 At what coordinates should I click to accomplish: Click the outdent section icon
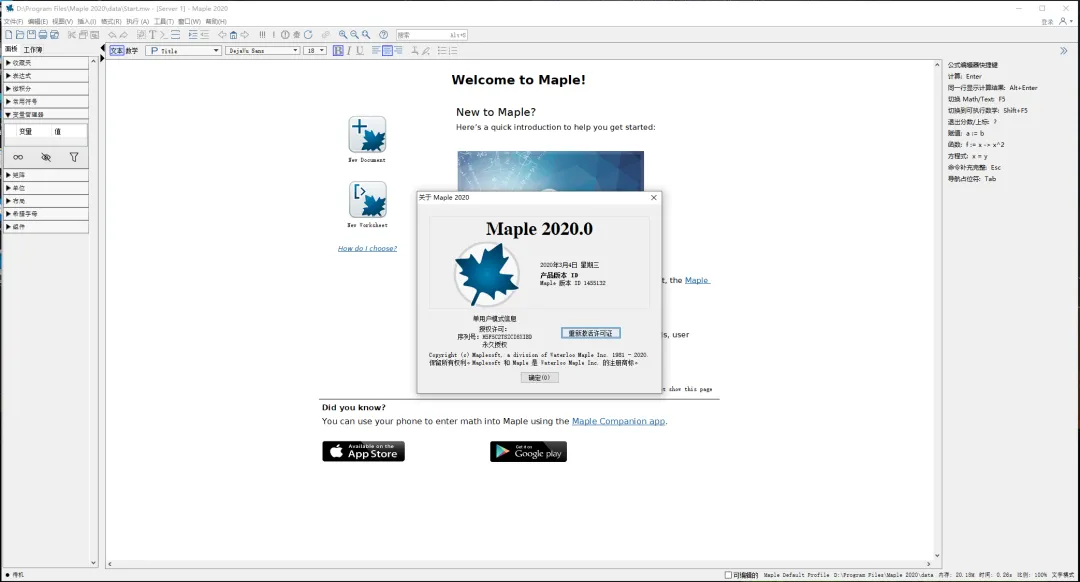[x=205, y=34]
